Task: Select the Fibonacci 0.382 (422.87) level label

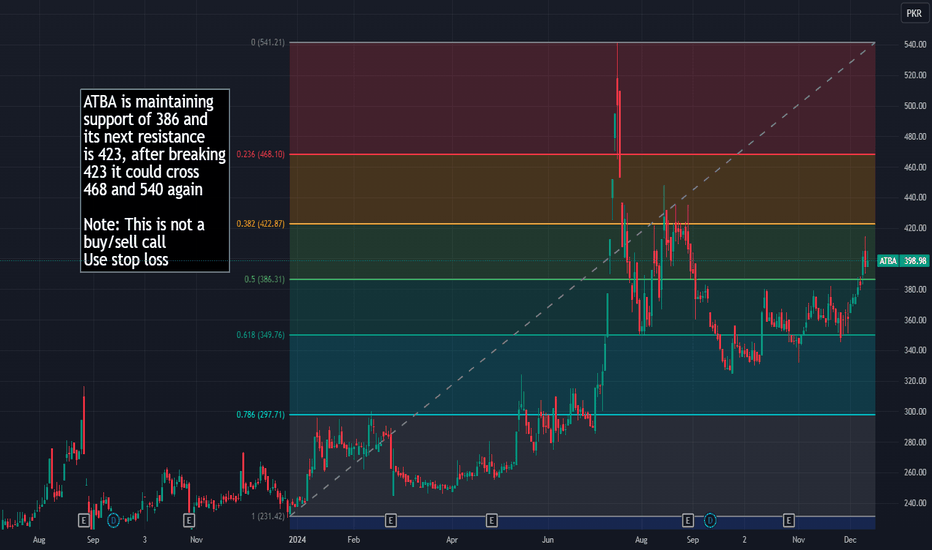Action: pos(260,224)
